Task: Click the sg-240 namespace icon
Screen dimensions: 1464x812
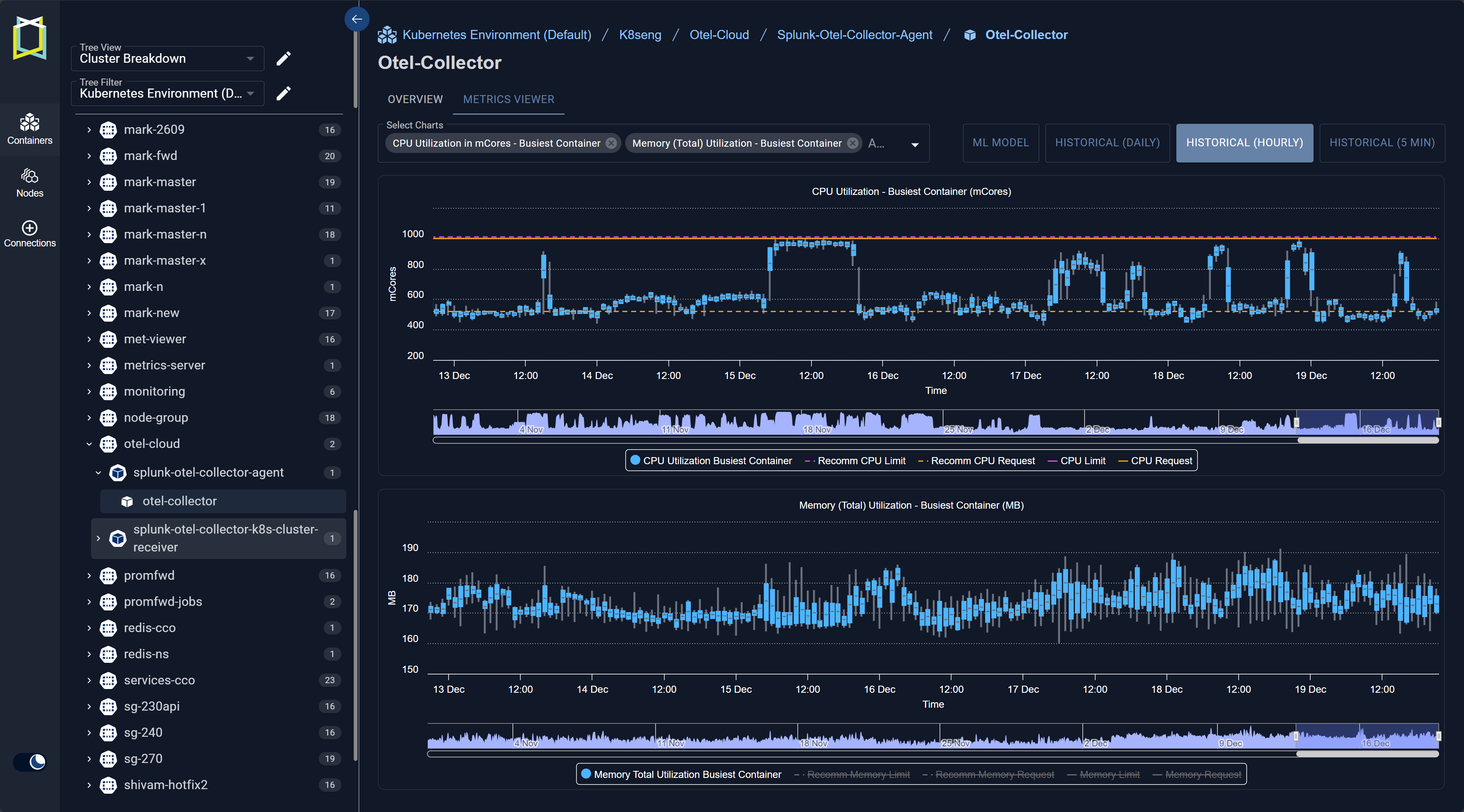Action: coord(108,733)
